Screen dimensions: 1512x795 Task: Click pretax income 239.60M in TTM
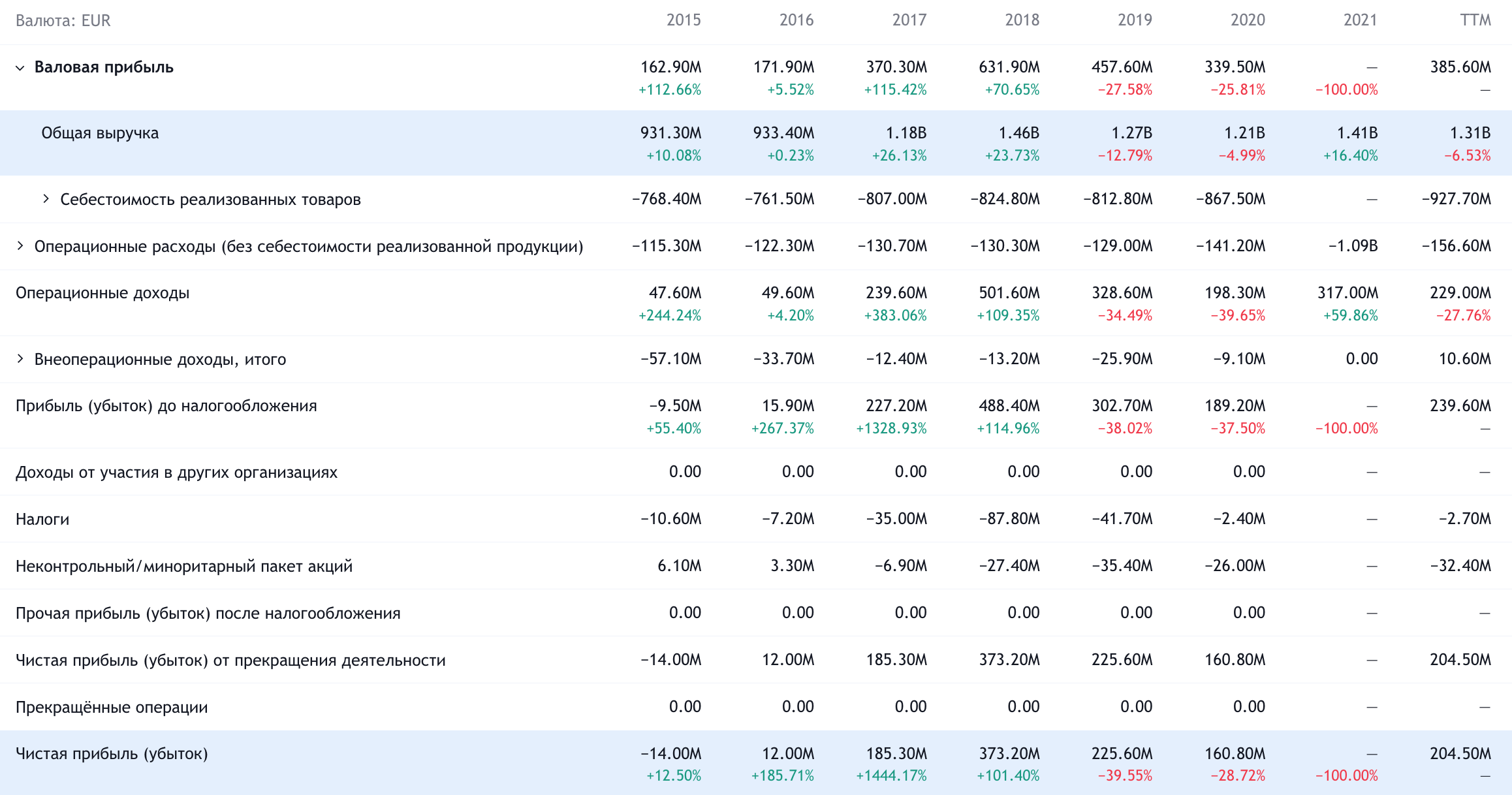[x=1461, y=406]
